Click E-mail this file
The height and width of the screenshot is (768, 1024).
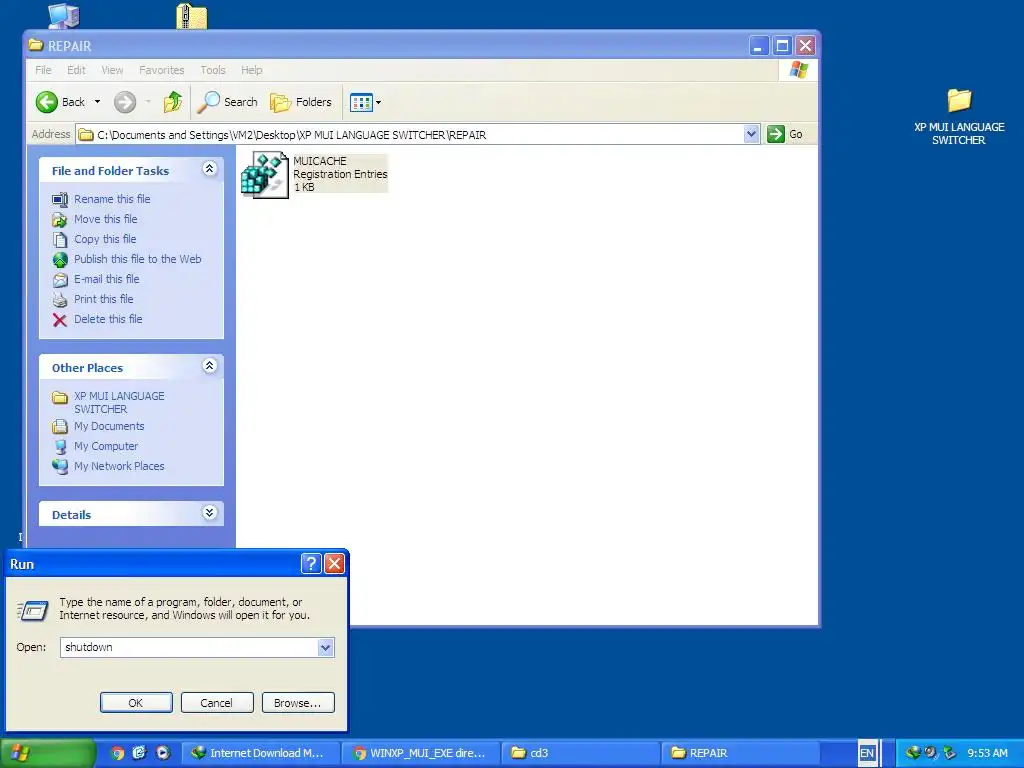(106, 279)
